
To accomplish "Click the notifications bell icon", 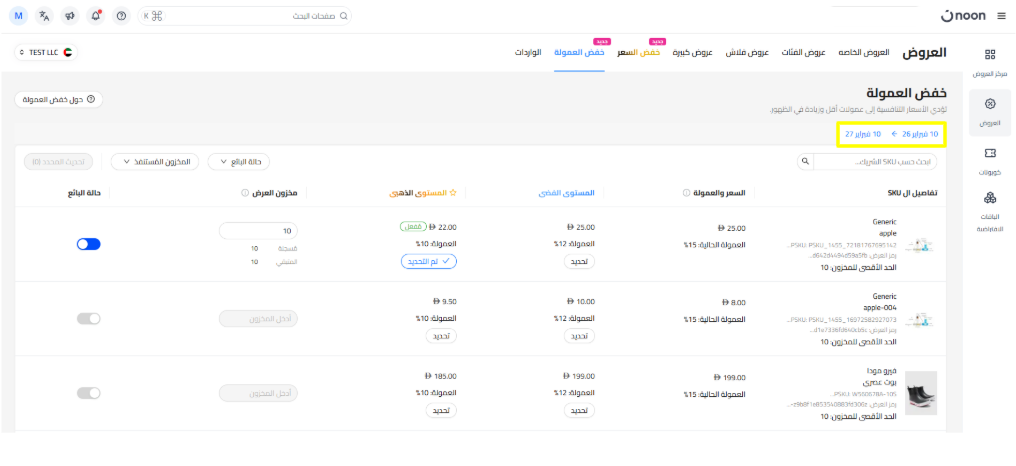I will click(x=95, y=16).
